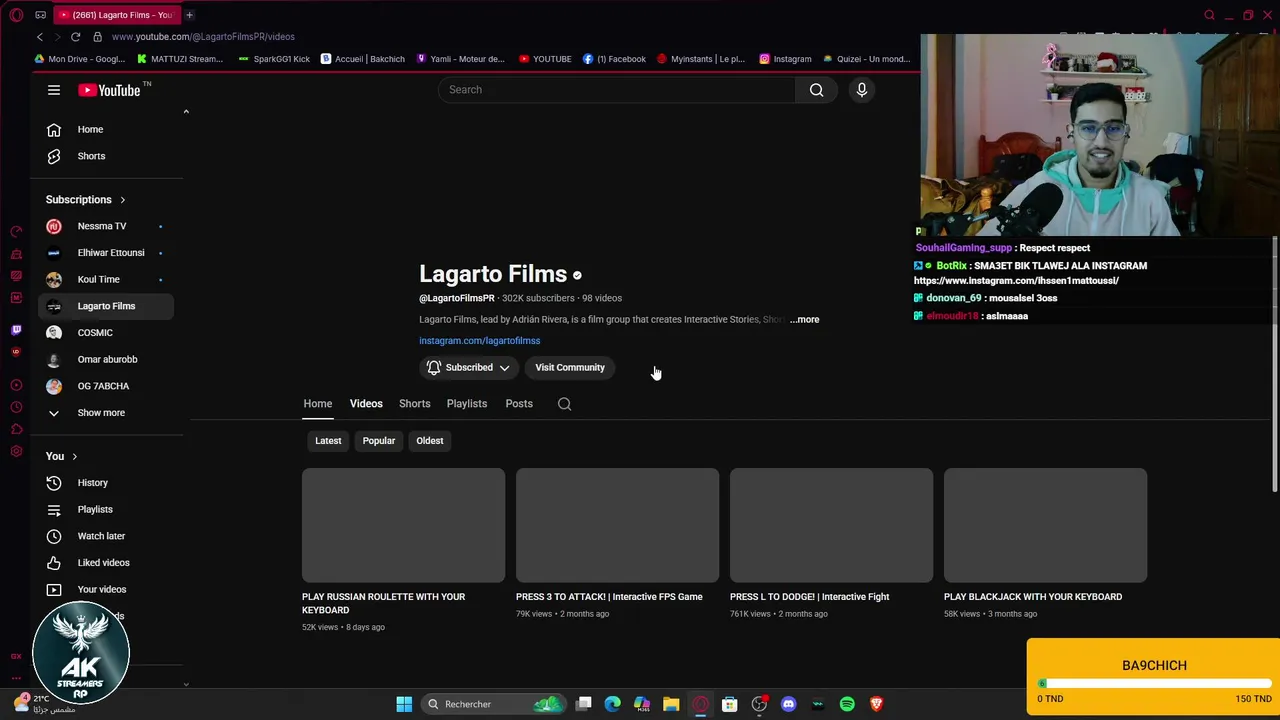Open the Facebook bookmark
Viewport: 1280px width, 720px height.
[614, 59]
